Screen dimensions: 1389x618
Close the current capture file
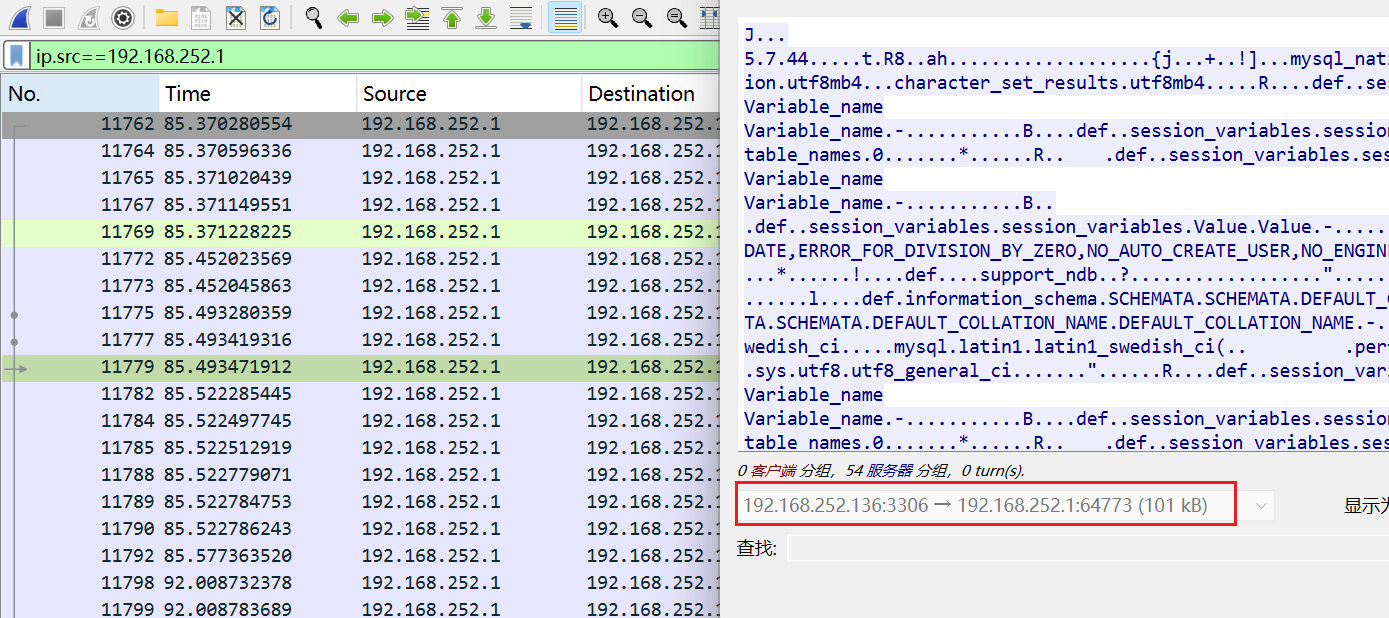pos(235,17)
